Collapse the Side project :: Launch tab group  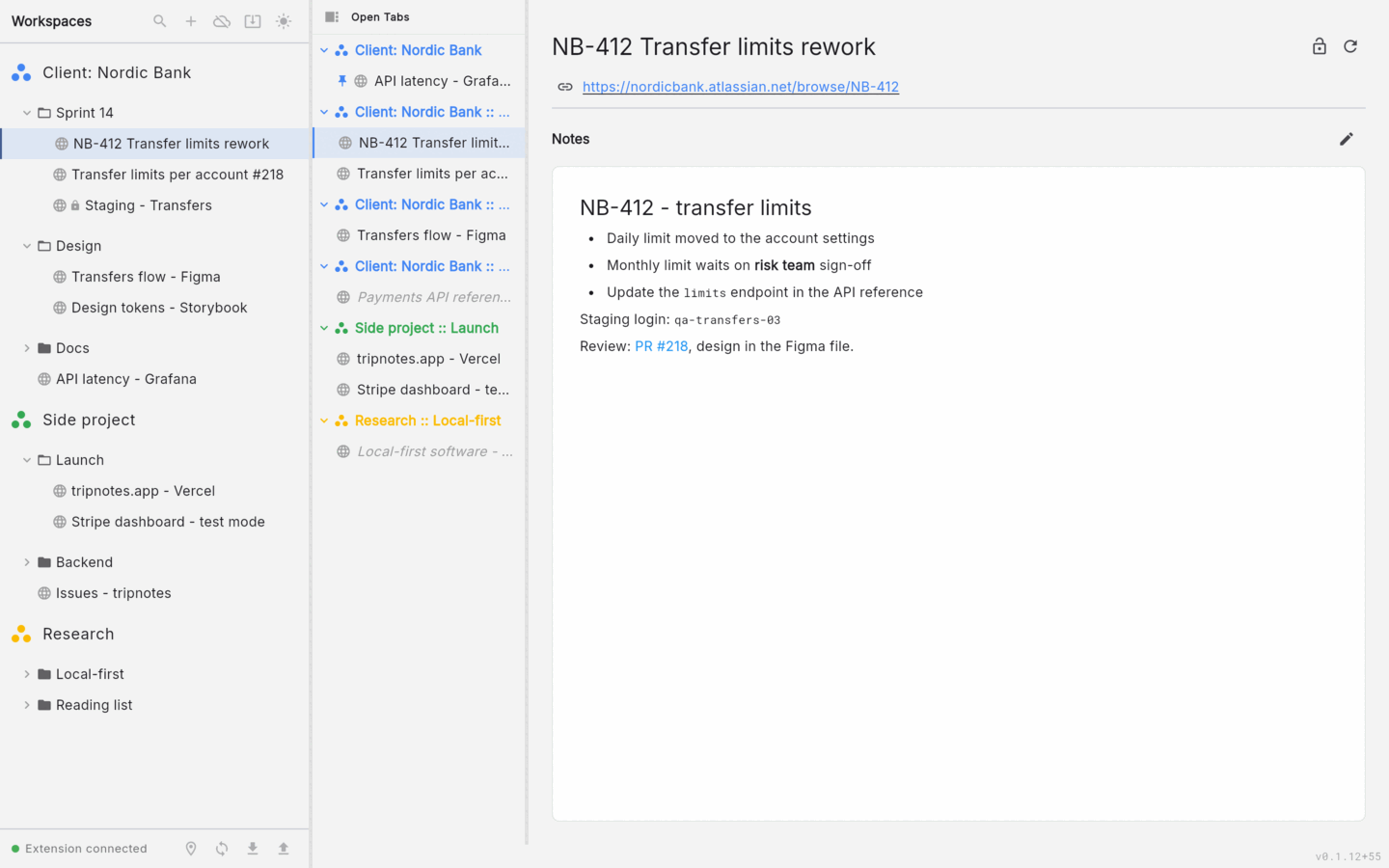click(324, 328)
